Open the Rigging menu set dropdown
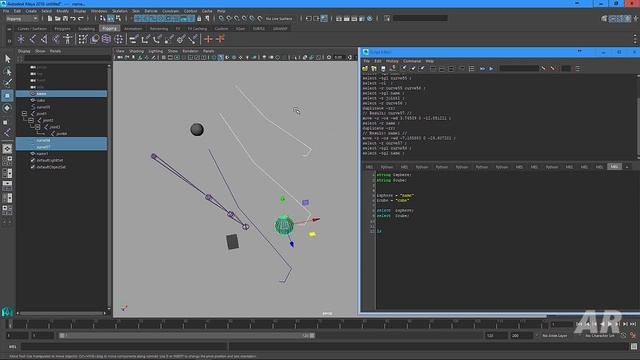 [x=22, y=19]
